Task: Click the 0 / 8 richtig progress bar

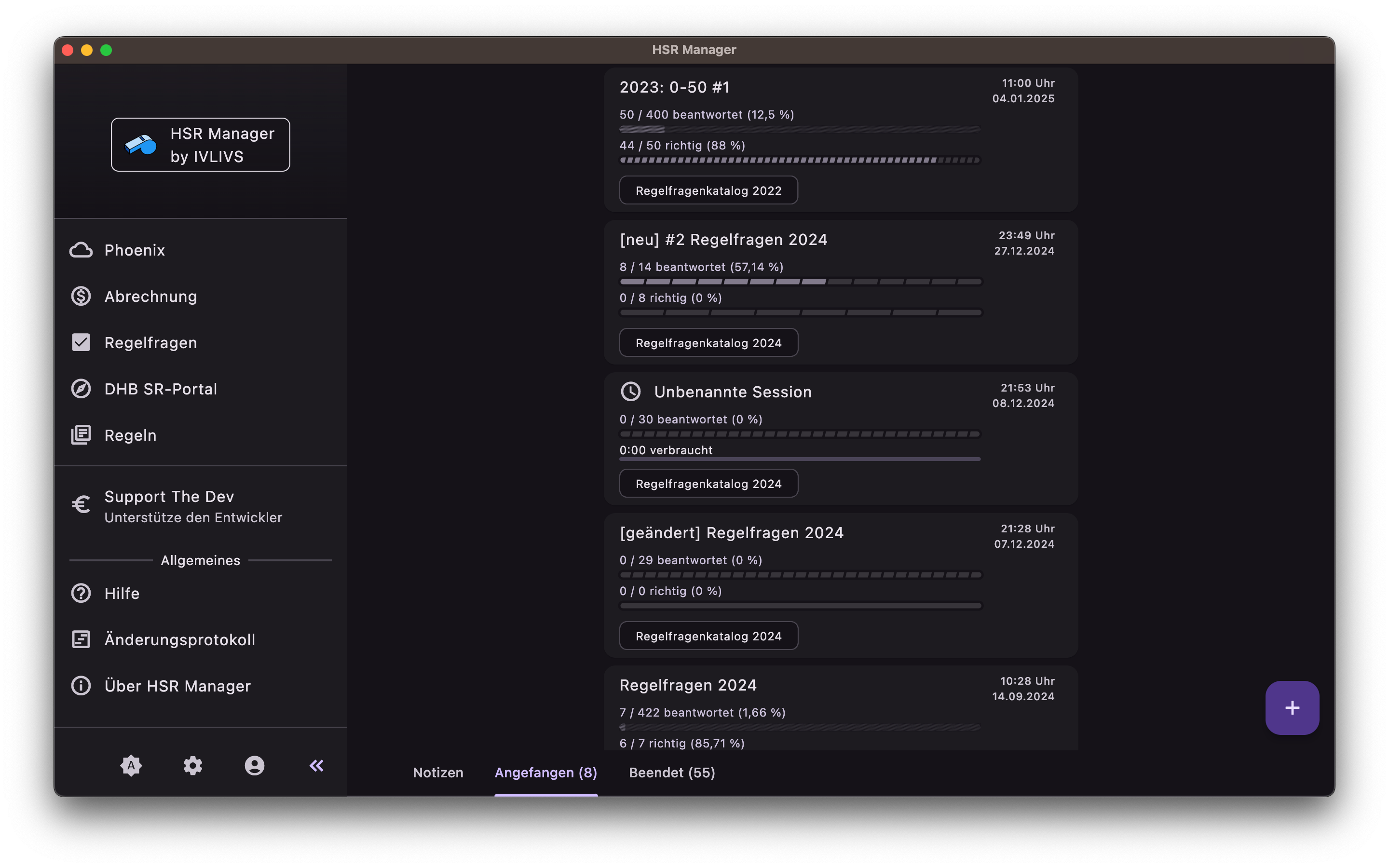Action: coord(800,313)
